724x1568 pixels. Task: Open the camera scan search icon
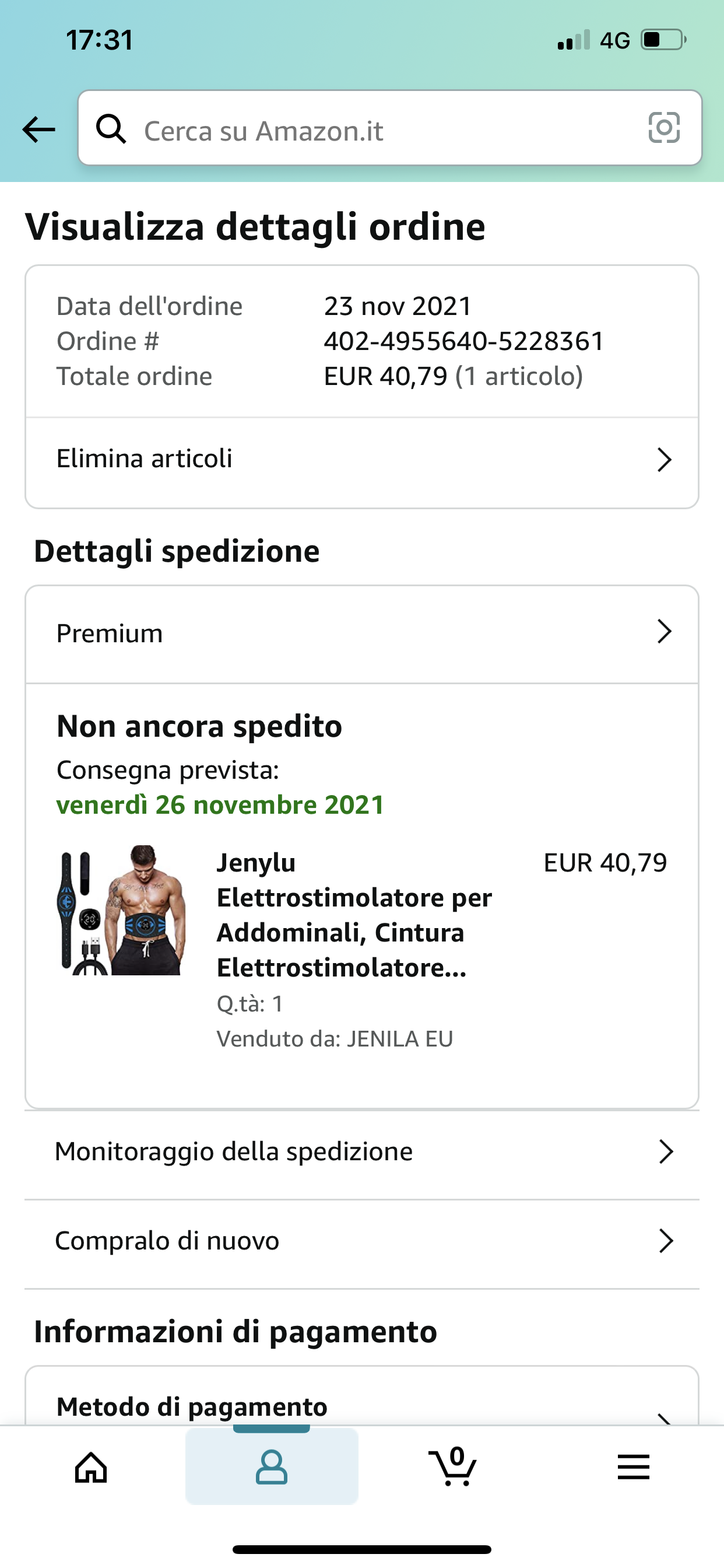click(664, 128)
